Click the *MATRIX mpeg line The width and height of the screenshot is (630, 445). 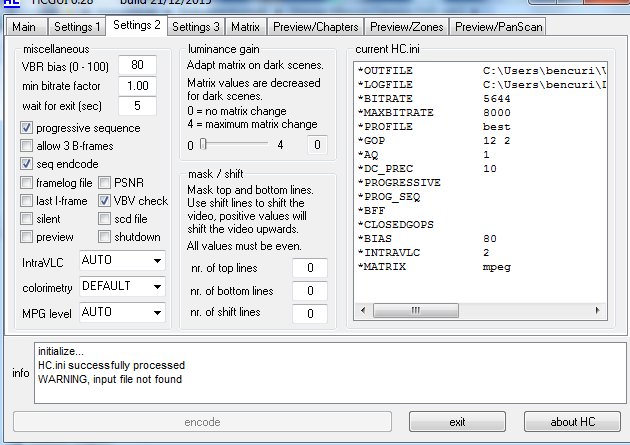[434, 267]
